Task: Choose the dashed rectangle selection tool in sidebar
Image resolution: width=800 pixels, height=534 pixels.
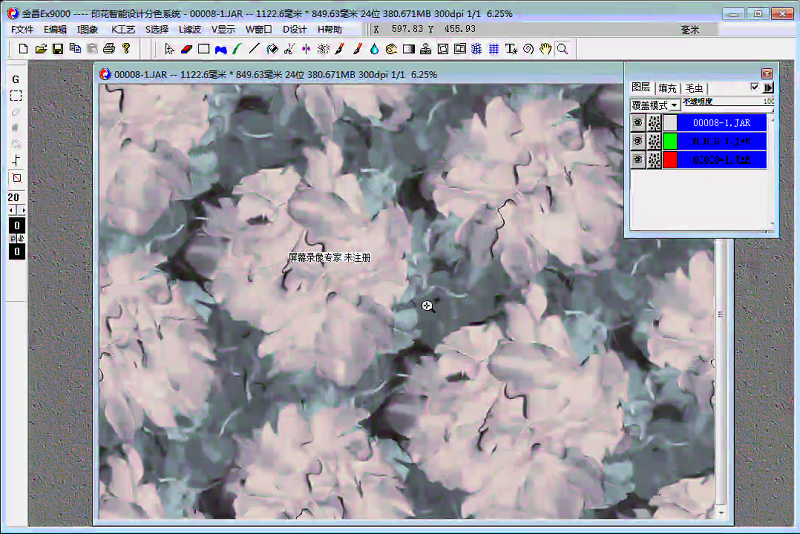Action: click(16, 96)
